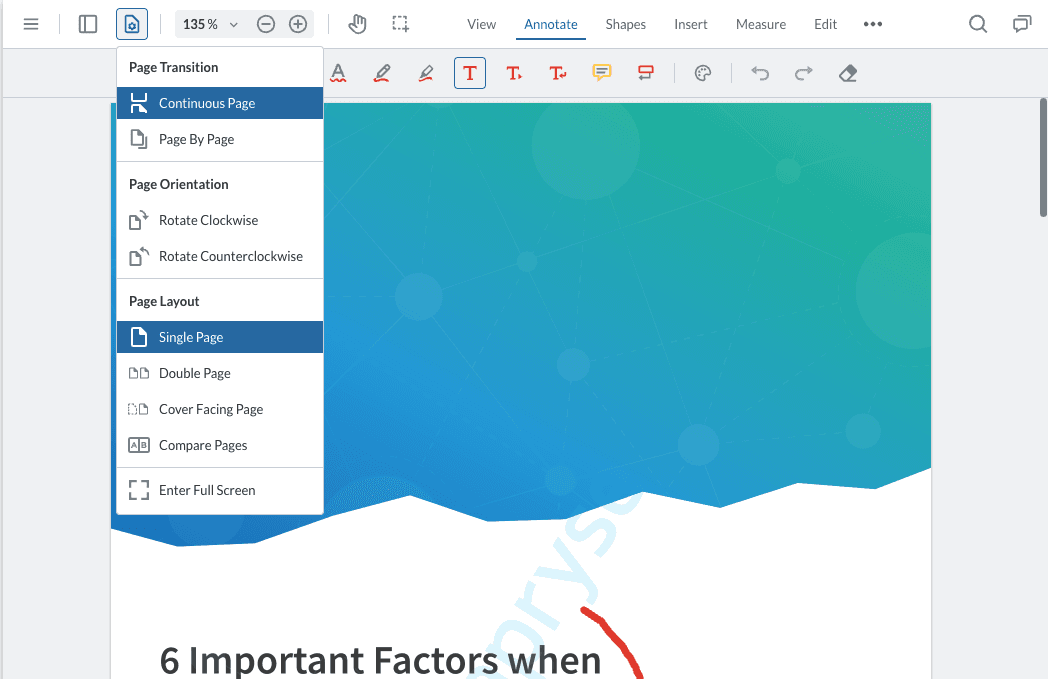Select the free text T tool
Screen dimensions: 1048x679
(470, 73)
